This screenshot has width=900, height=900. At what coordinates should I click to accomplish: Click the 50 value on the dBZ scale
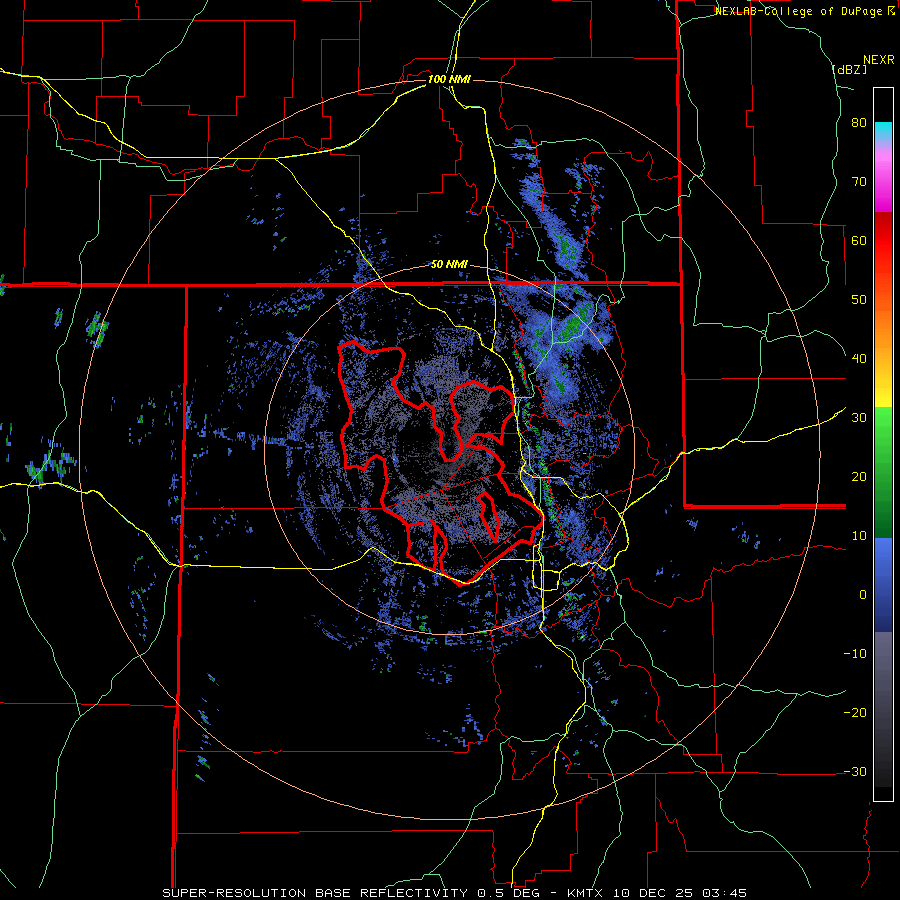(x=859, y=300)
